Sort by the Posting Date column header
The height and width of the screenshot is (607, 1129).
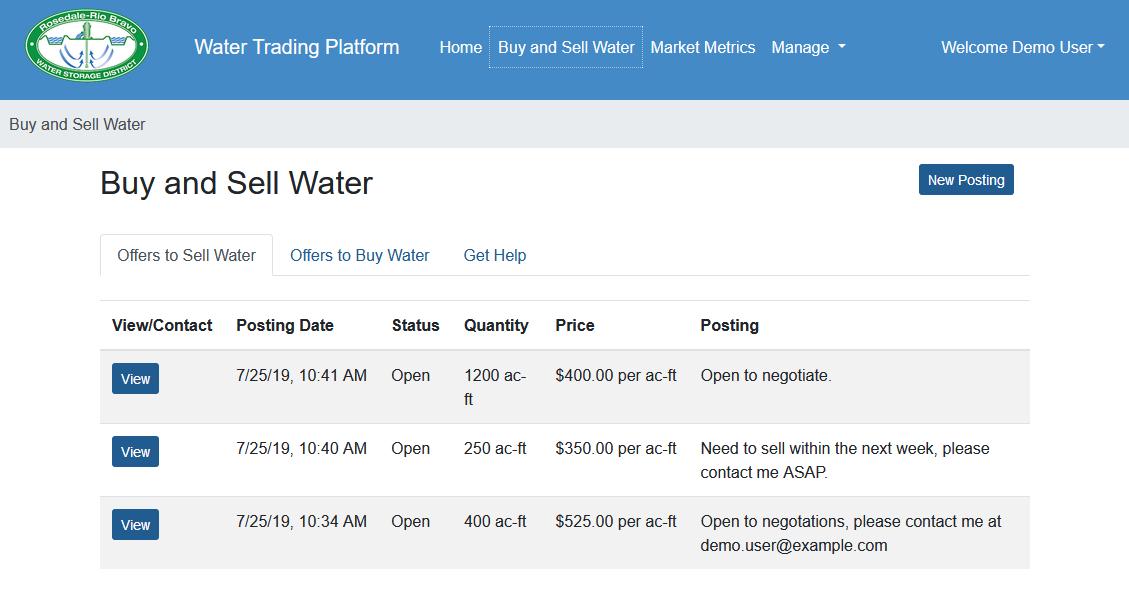283,325
